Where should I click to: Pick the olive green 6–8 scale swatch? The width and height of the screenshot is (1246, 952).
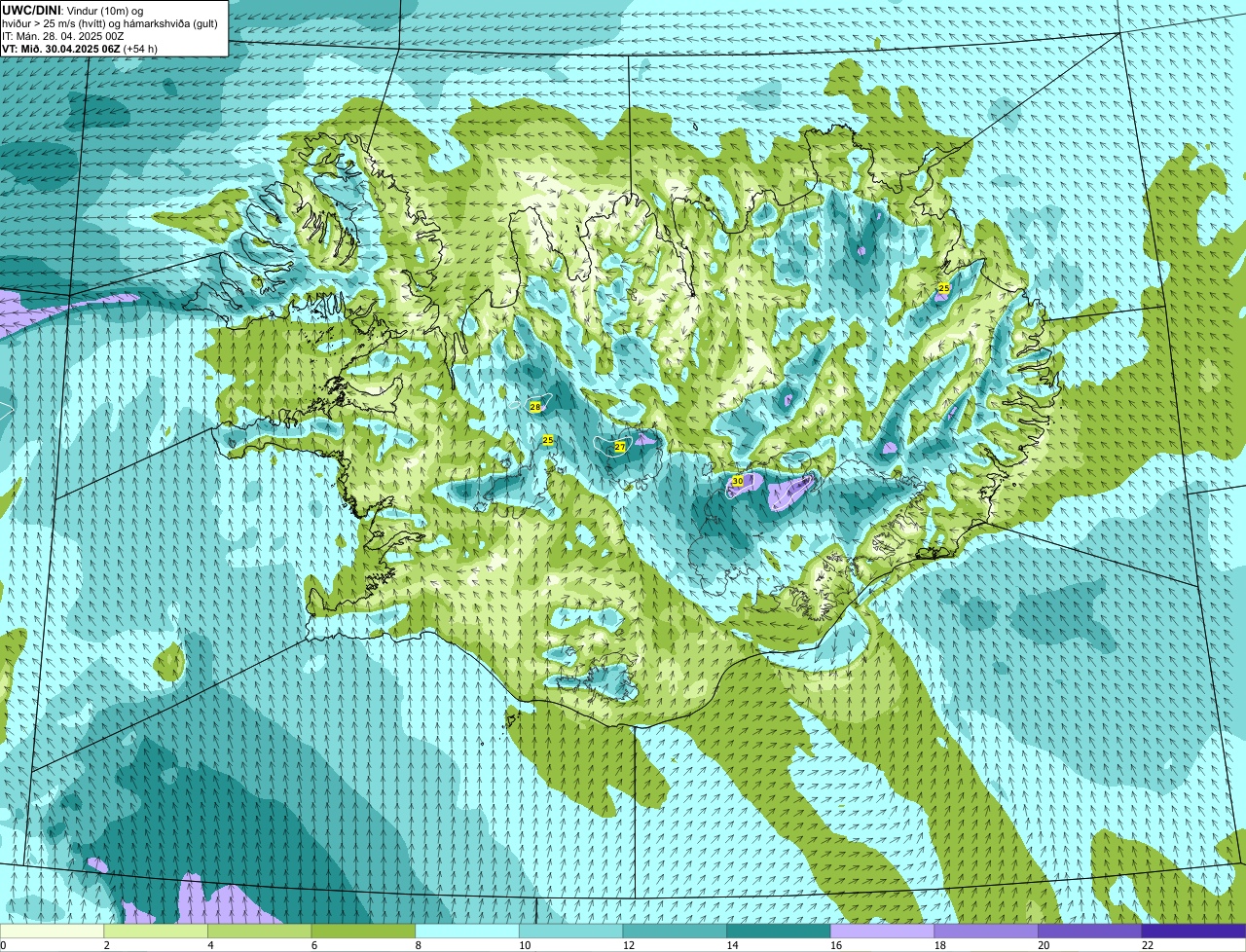click(363, 931)
